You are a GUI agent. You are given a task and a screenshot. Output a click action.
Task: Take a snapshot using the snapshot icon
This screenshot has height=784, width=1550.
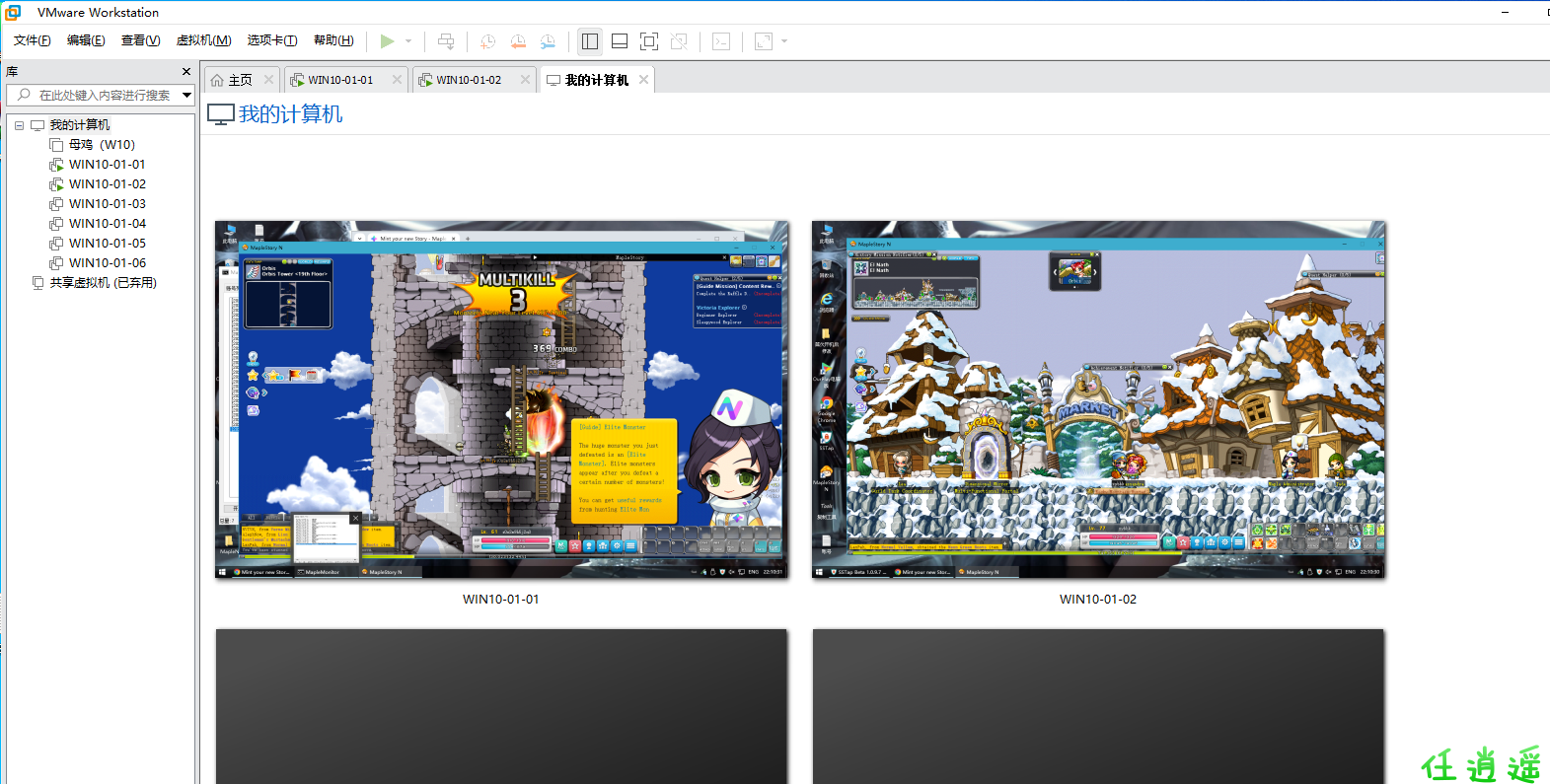[487, 40]
